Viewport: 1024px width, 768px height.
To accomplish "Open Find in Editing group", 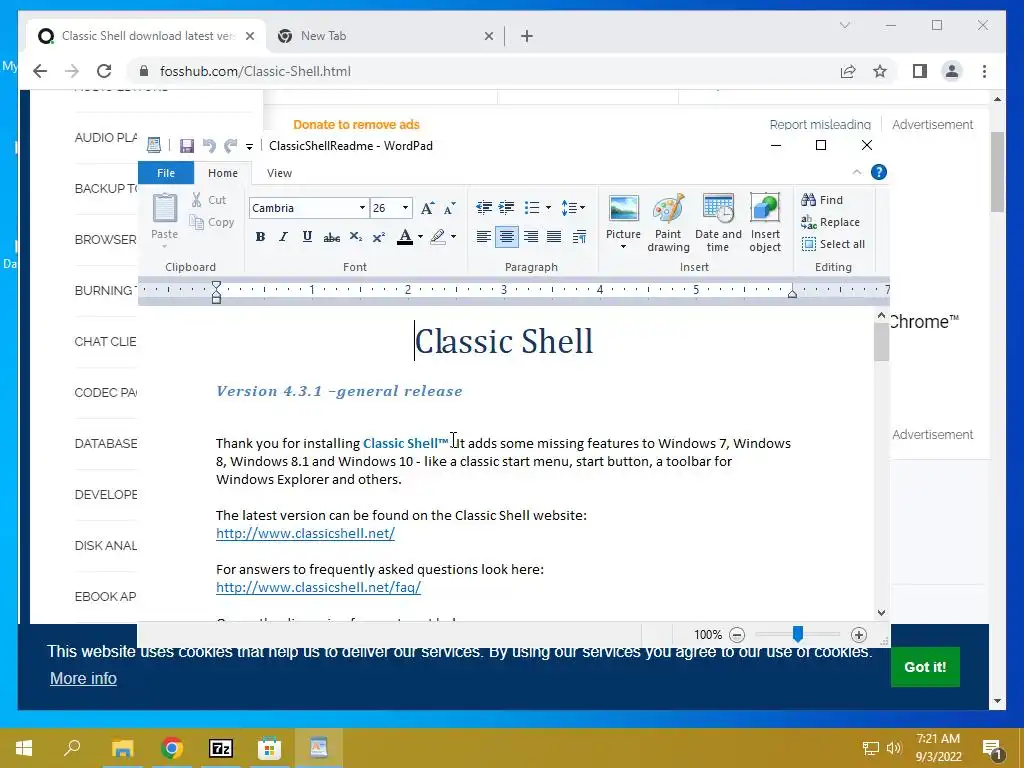I will pos(822,200).
